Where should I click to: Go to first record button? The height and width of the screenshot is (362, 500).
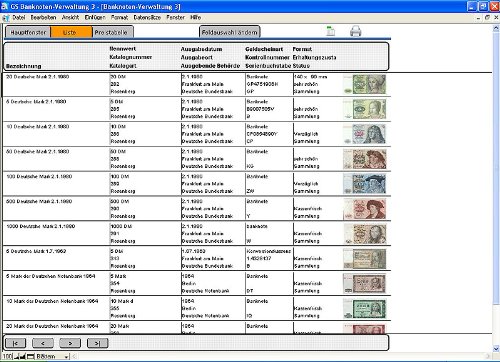[x=15, y=343]
